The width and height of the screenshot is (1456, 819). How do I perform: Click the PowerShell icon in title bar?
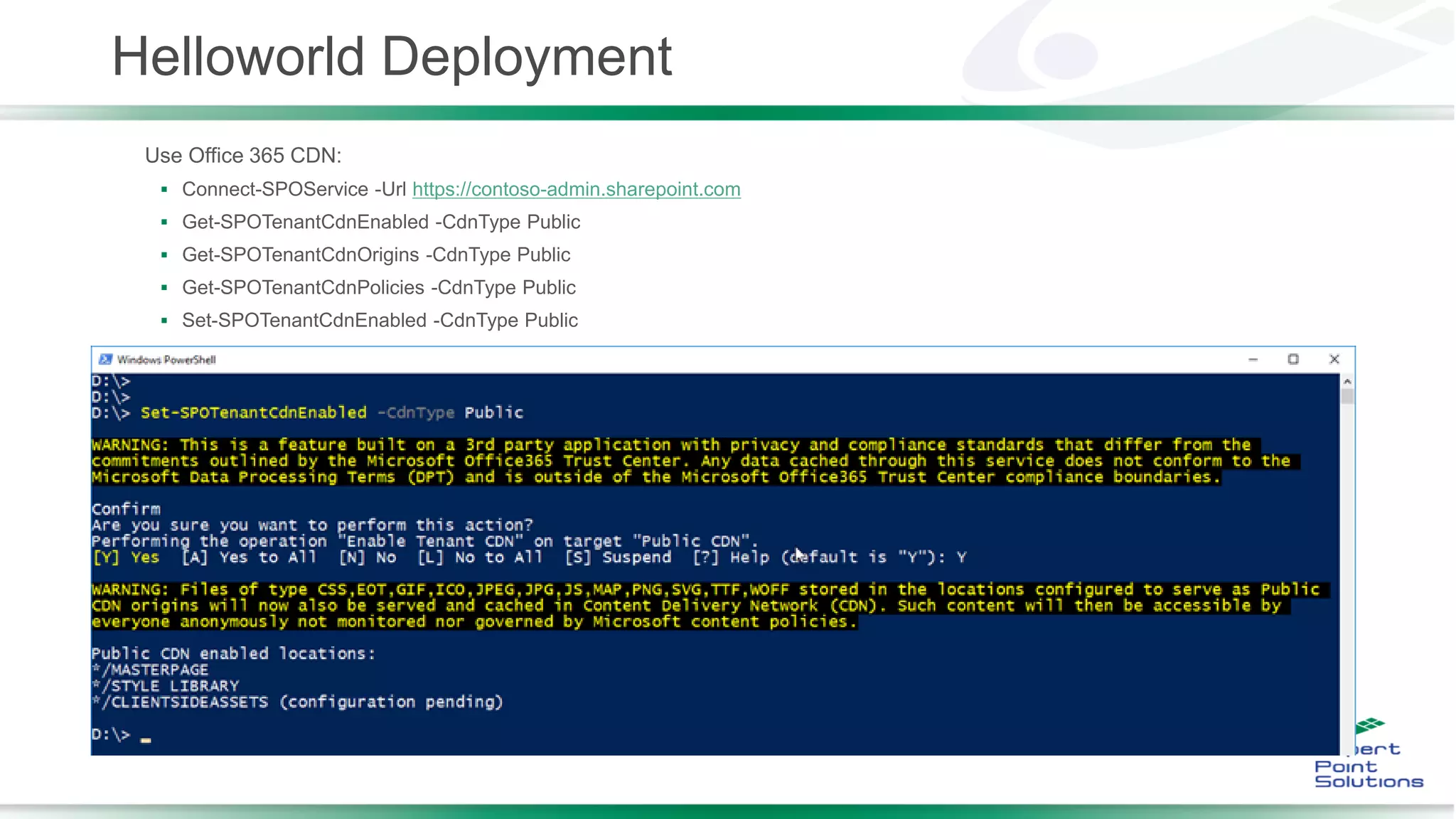tap(106, 360)
